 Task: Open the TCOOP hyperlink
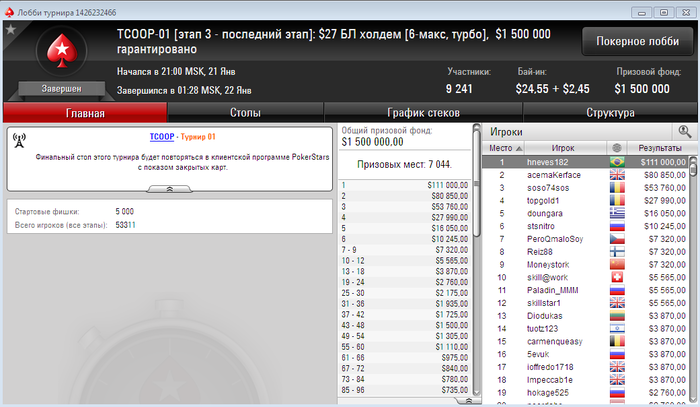pyautogui.click(x=162, y=137)
